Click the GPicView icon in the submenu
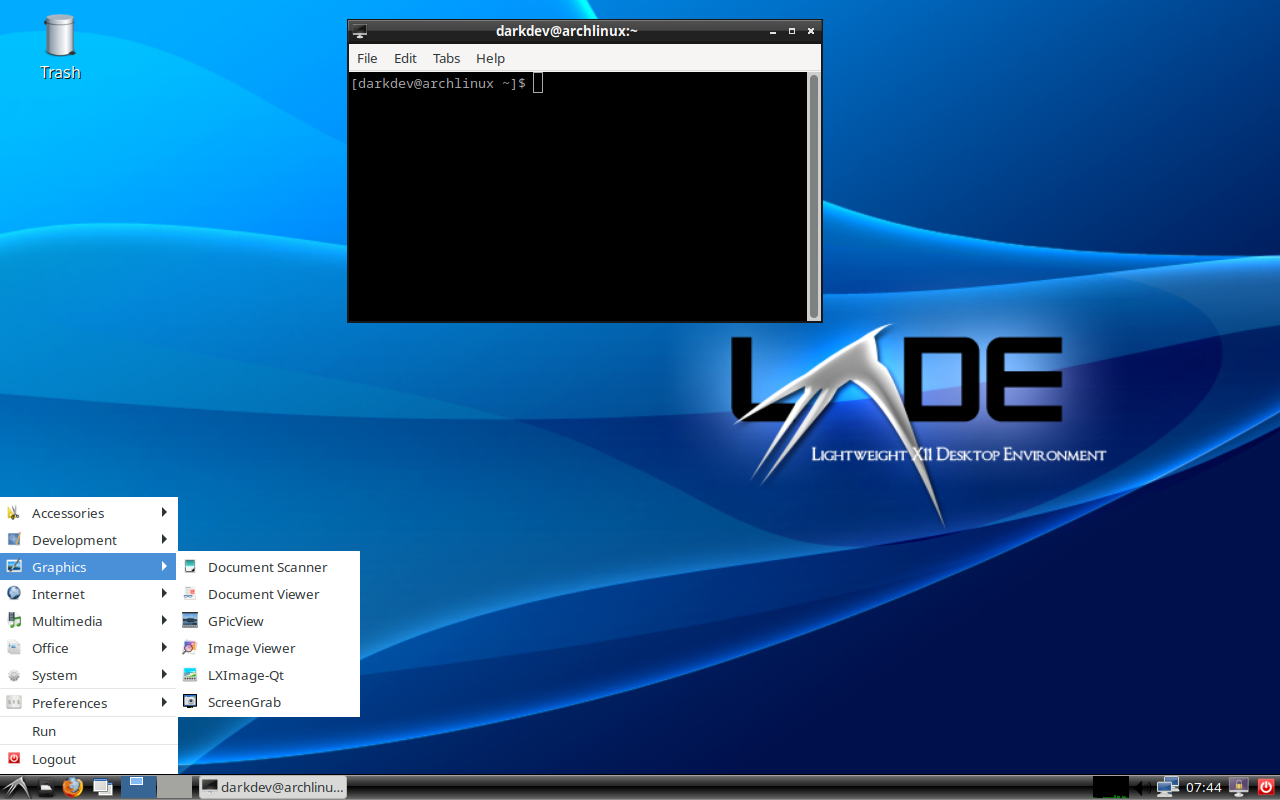 click(x=190, y=621)
